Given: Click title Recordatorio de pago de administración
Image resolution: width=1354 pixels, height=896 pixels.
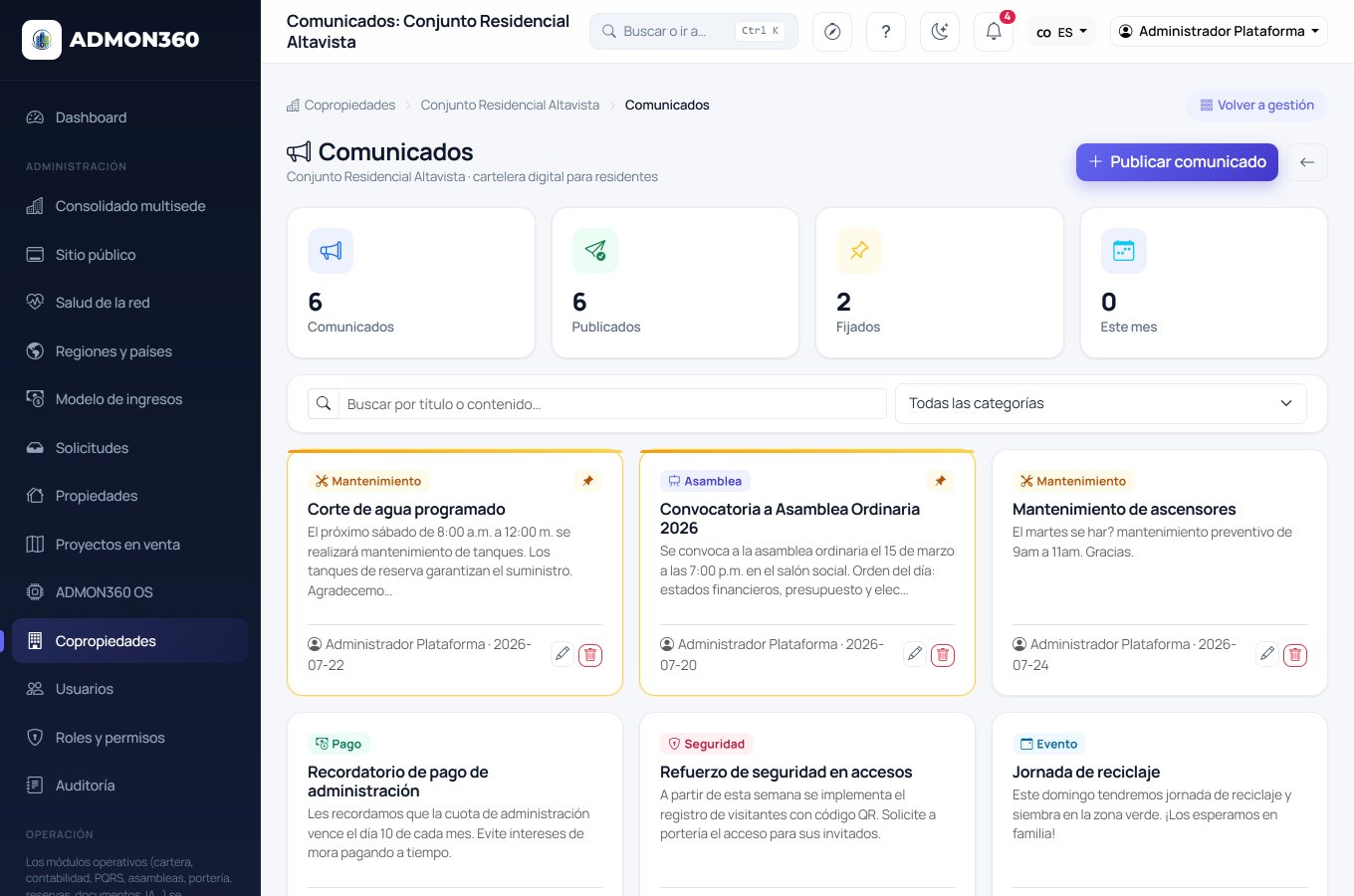Looking at the screenshot, I should (x=398, y=782).
